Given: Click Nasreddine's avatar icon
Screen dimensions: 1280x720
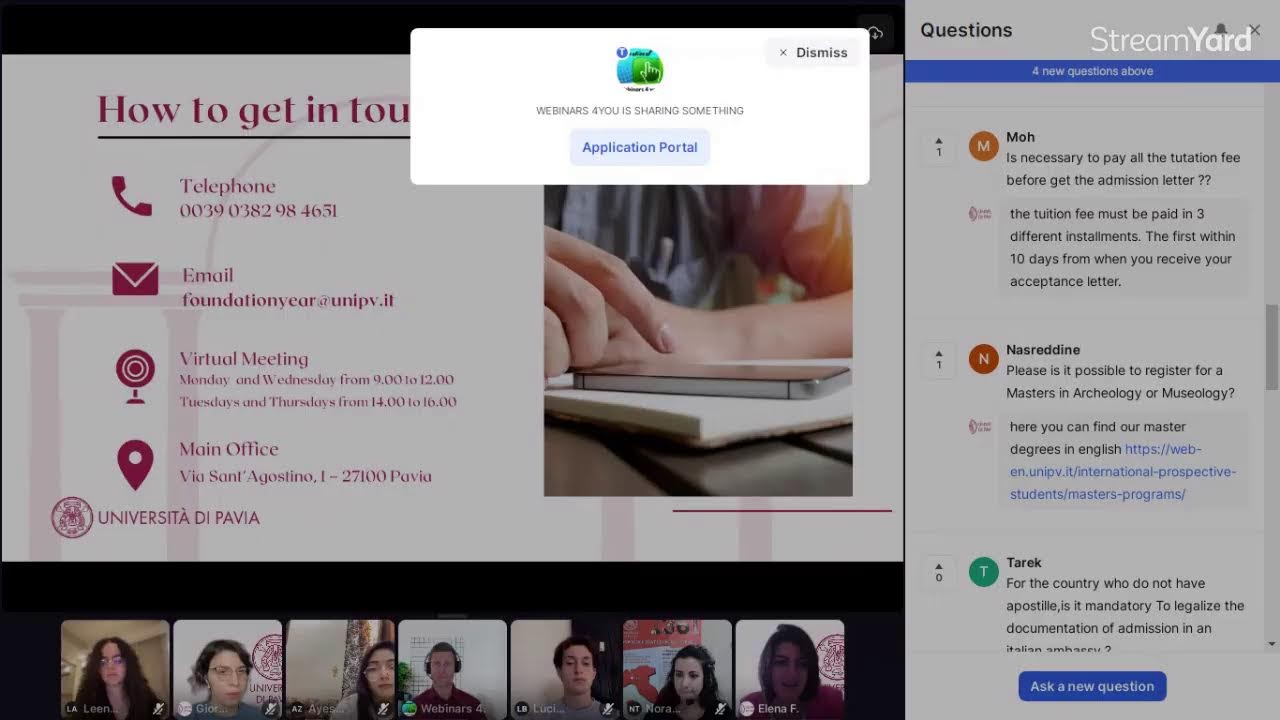Looking at the screenshot, I should coord(983,359).
